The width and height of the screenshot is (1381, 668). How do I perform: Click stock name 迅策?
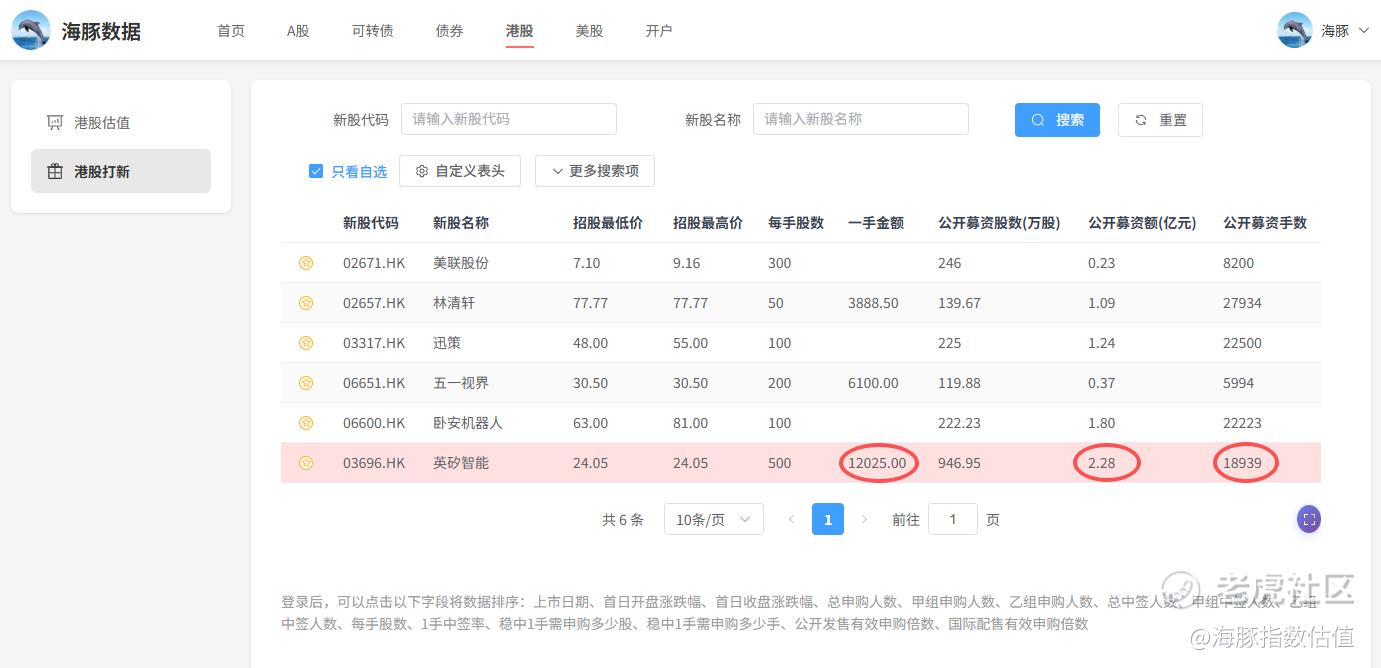pos(447,343)
